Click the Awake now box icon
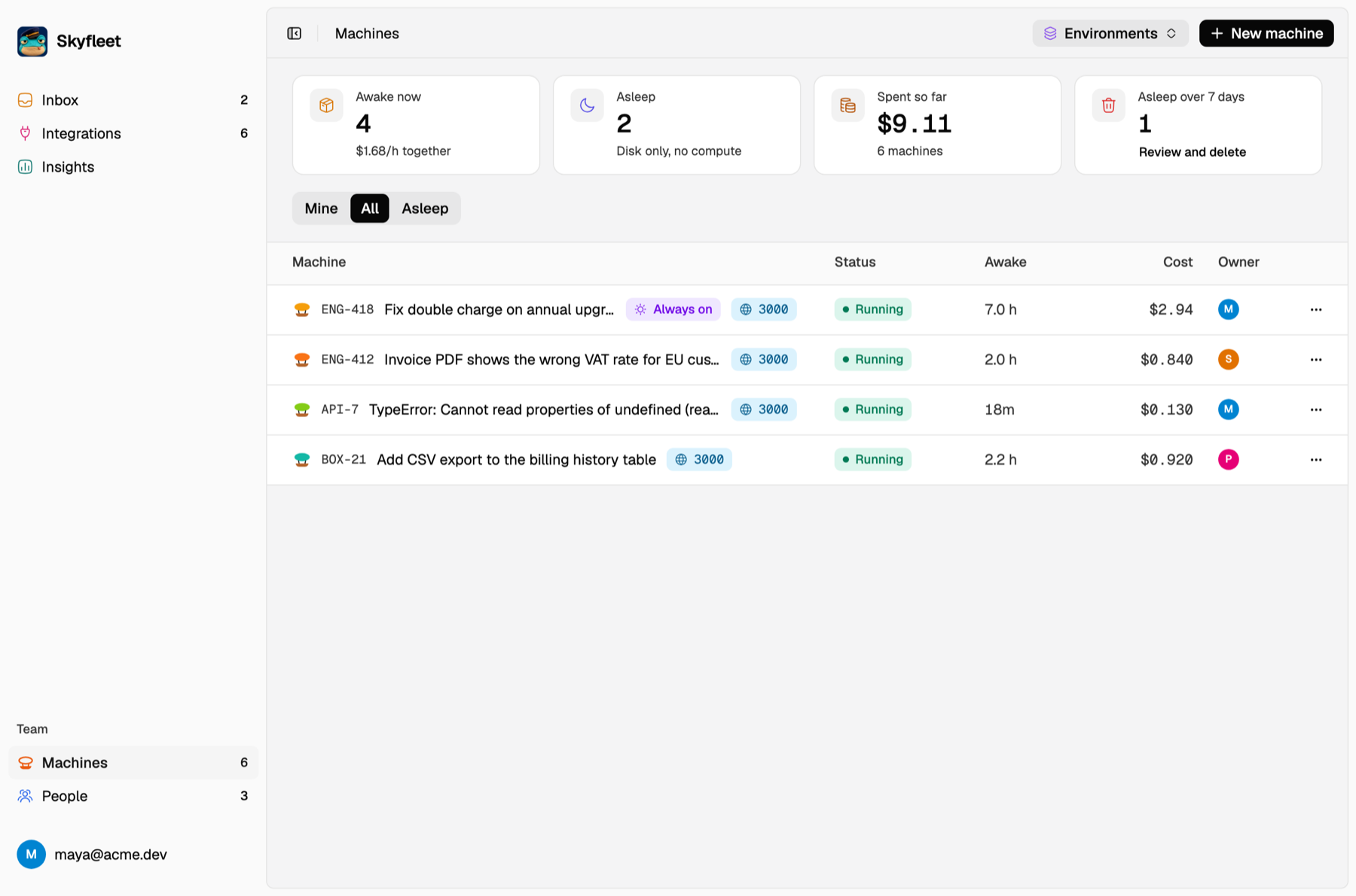 [326, 105]
